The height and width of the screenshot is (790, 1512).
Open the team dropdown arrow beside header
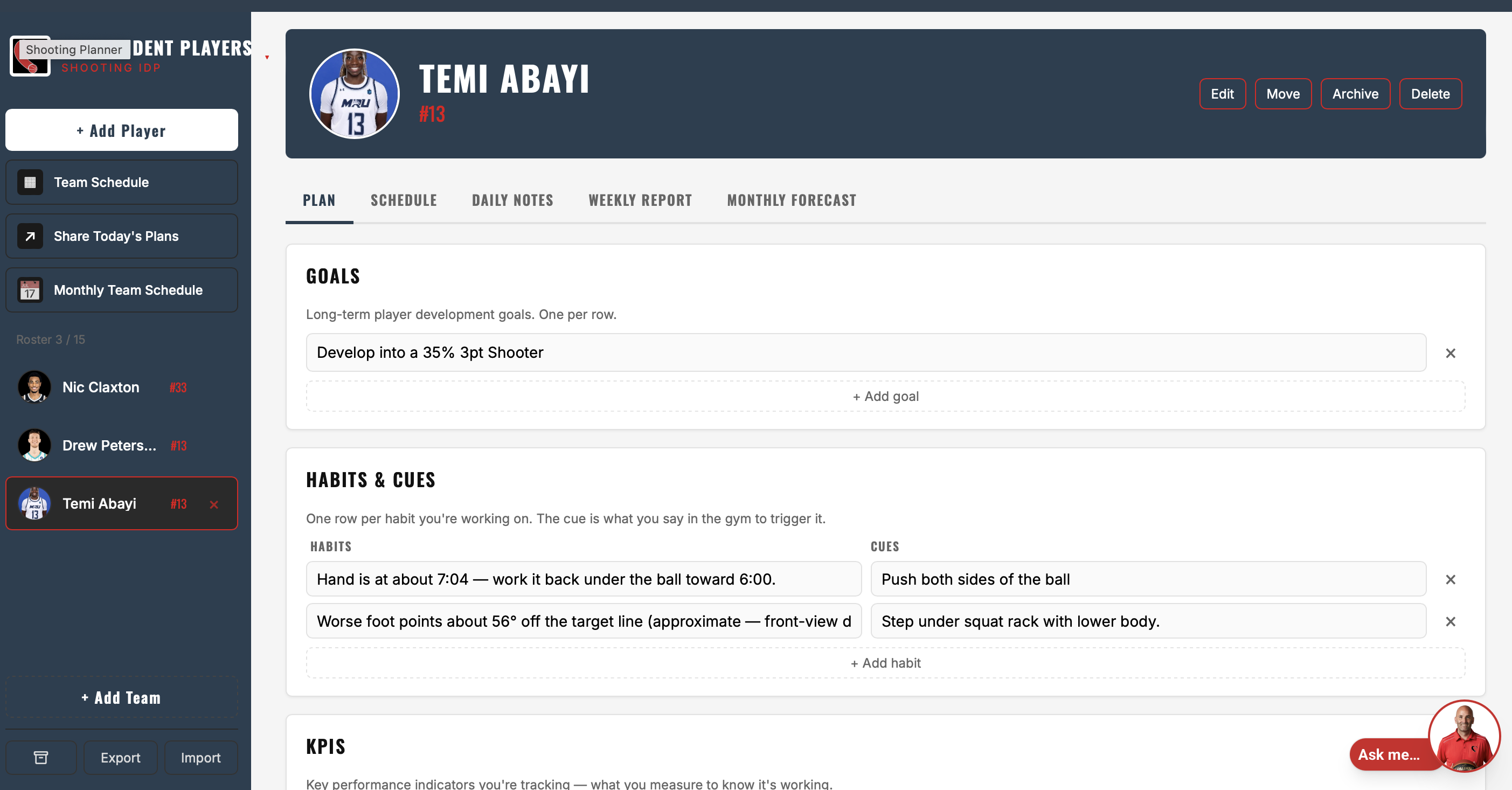(267, 58)
